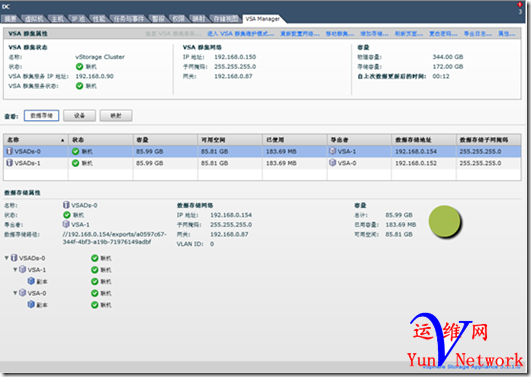Click VSADs-1 datastore icon in table row
Screen dimensions: 531x377
9,163
